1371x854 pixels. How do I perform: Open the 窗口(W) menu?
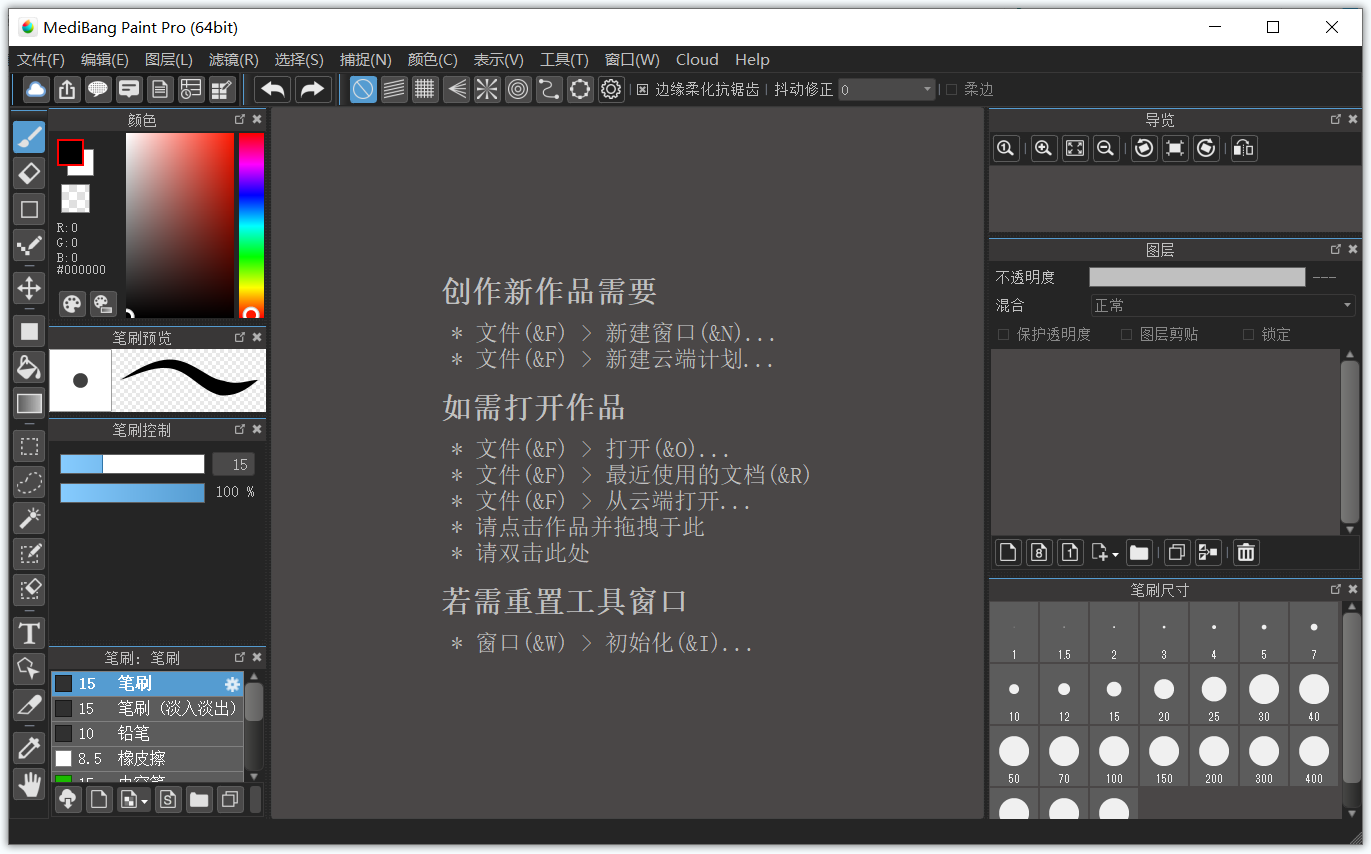(632, 59)
